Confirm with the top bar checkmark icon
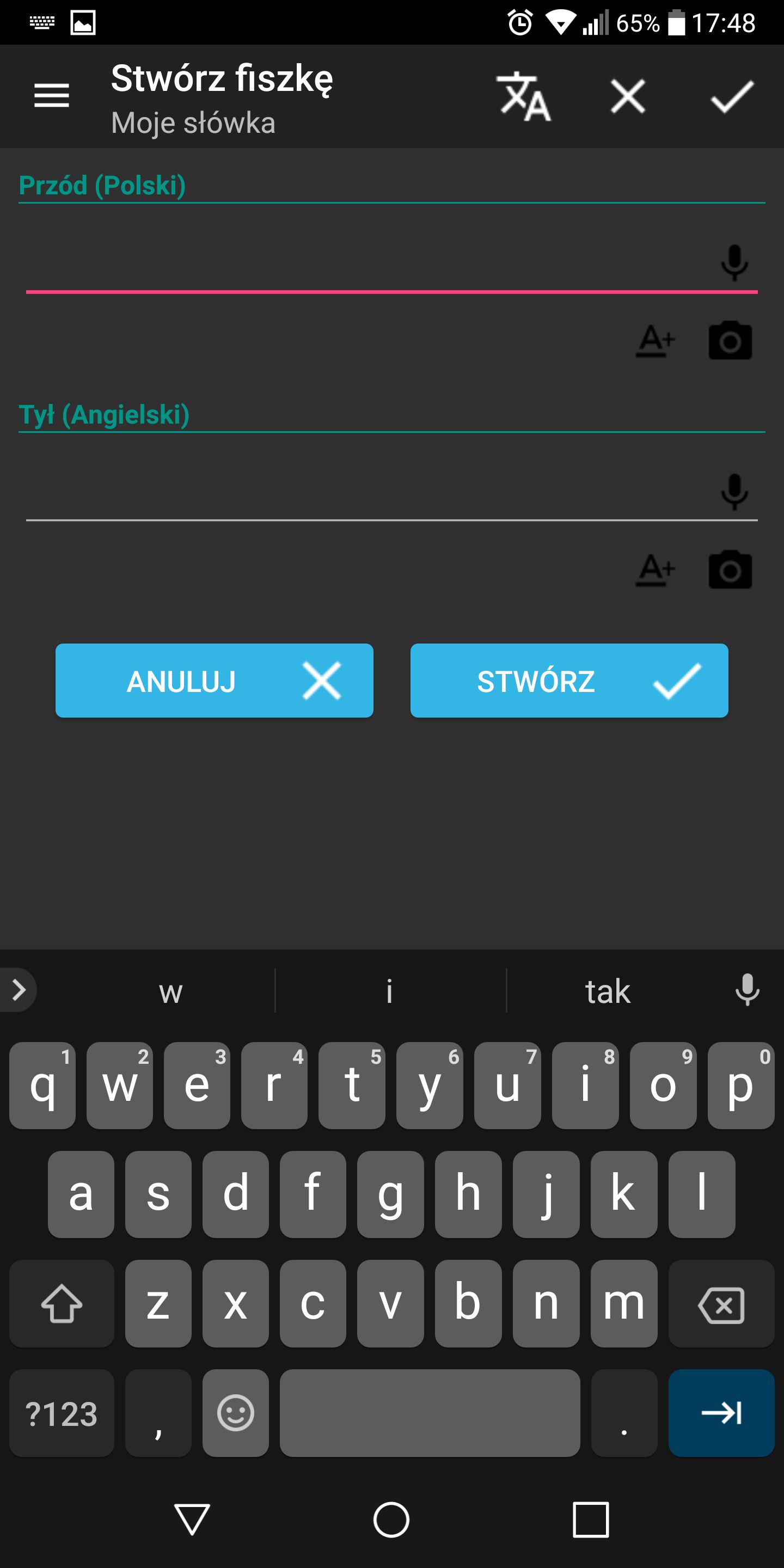 (x=732, y=96)
